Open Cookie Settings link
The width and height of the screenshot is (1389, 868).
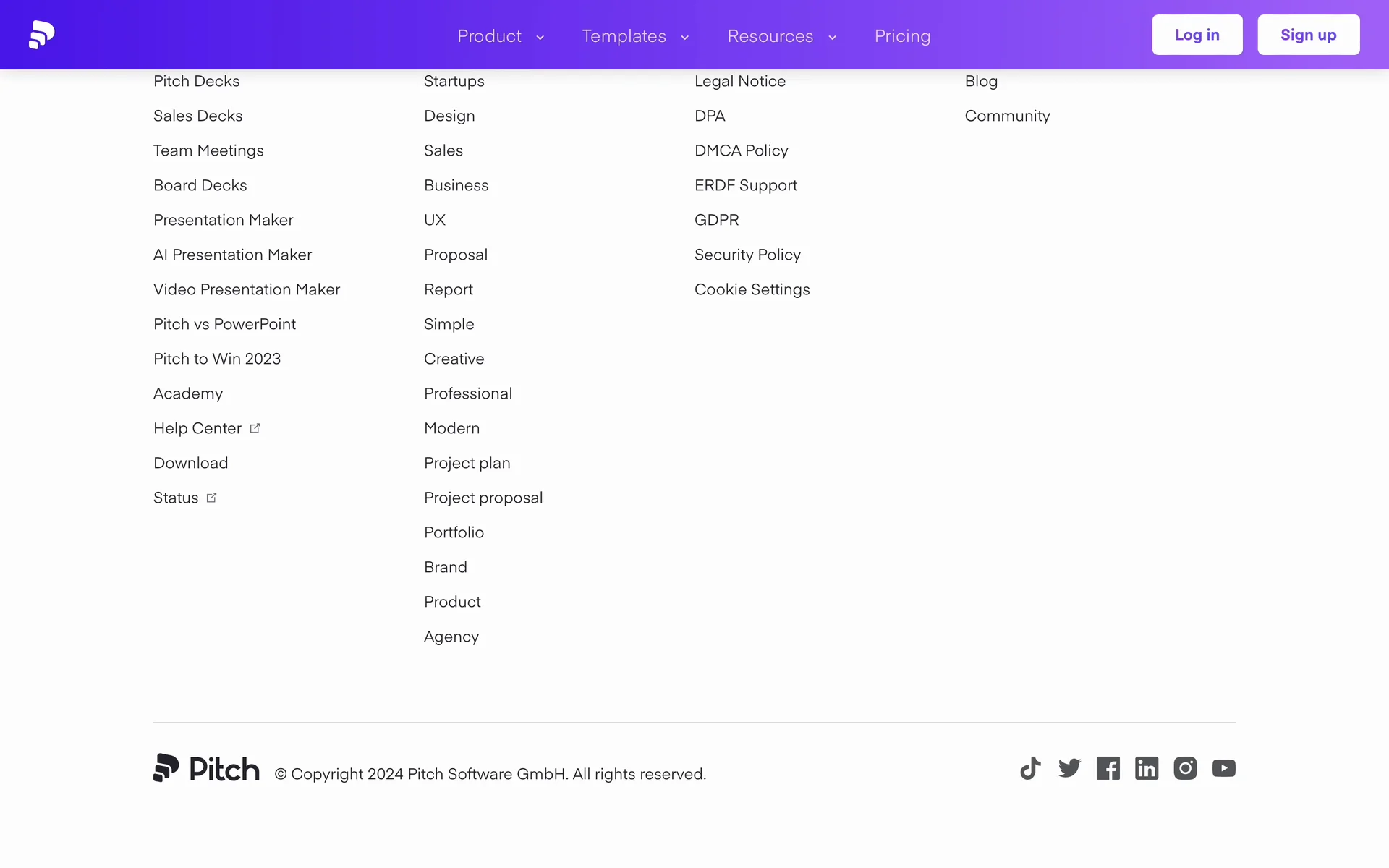(x=752, y=289)
